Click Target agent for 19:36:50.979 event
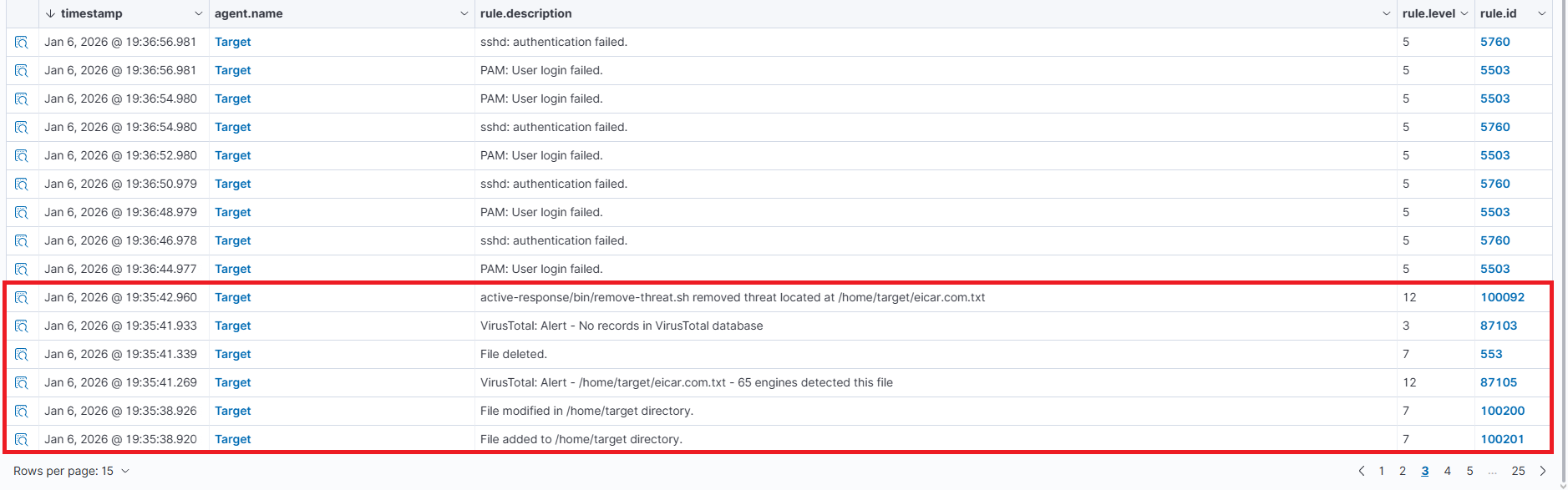This screenshot has height=490, width=1568. [232, 184]
